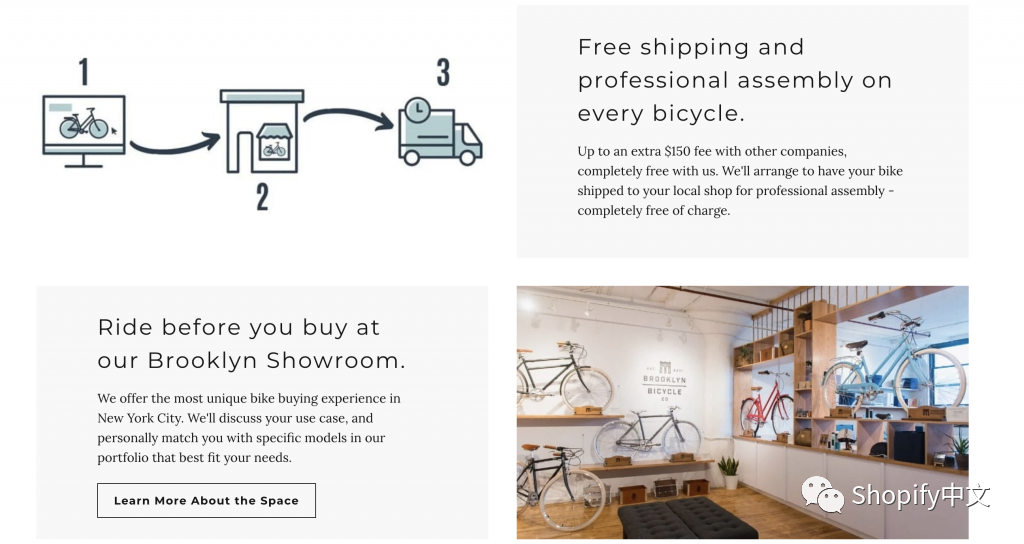The height and width of the screenshot is (544, 1024).
Task: Click the curved arrow pointing to truck
Action: pos(349,117)
